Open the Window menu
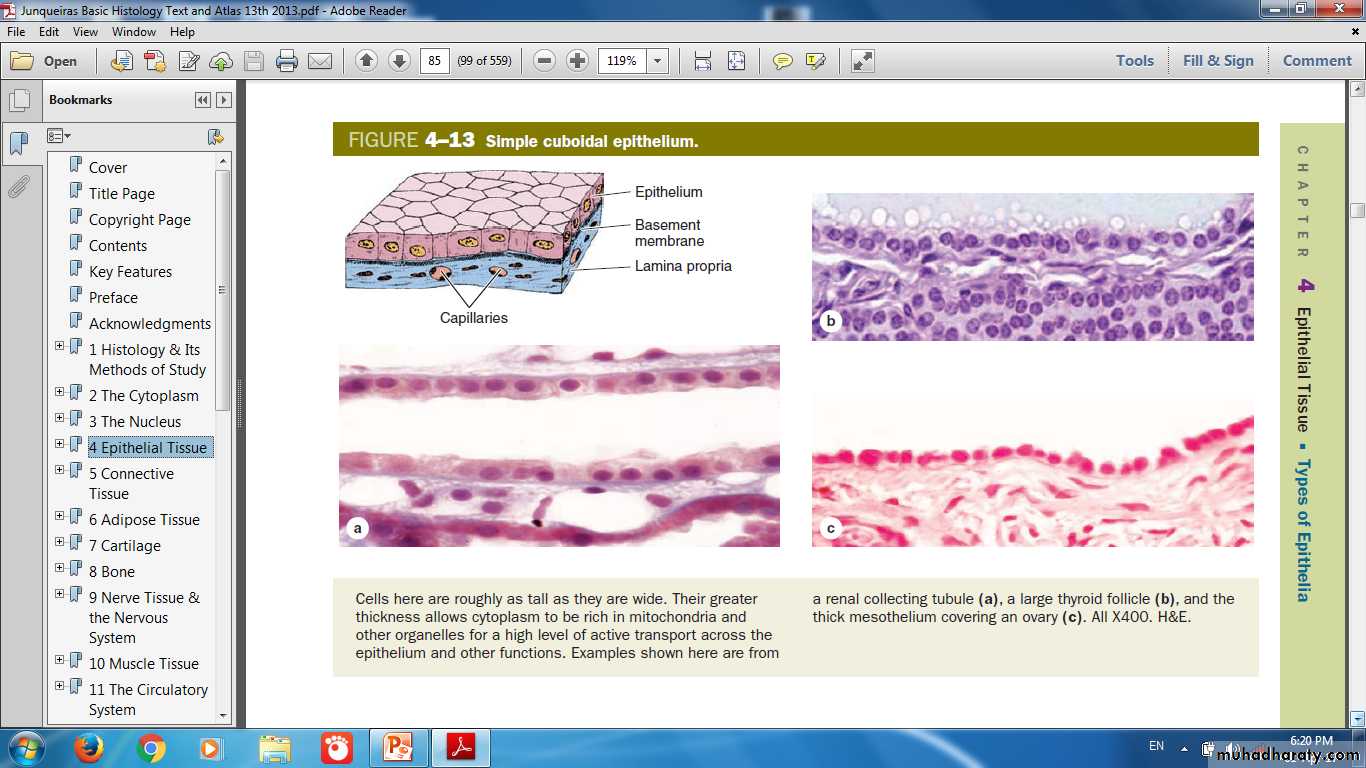Image resolution: width=1366 pixels, height=768 pixels. point(133,32)
